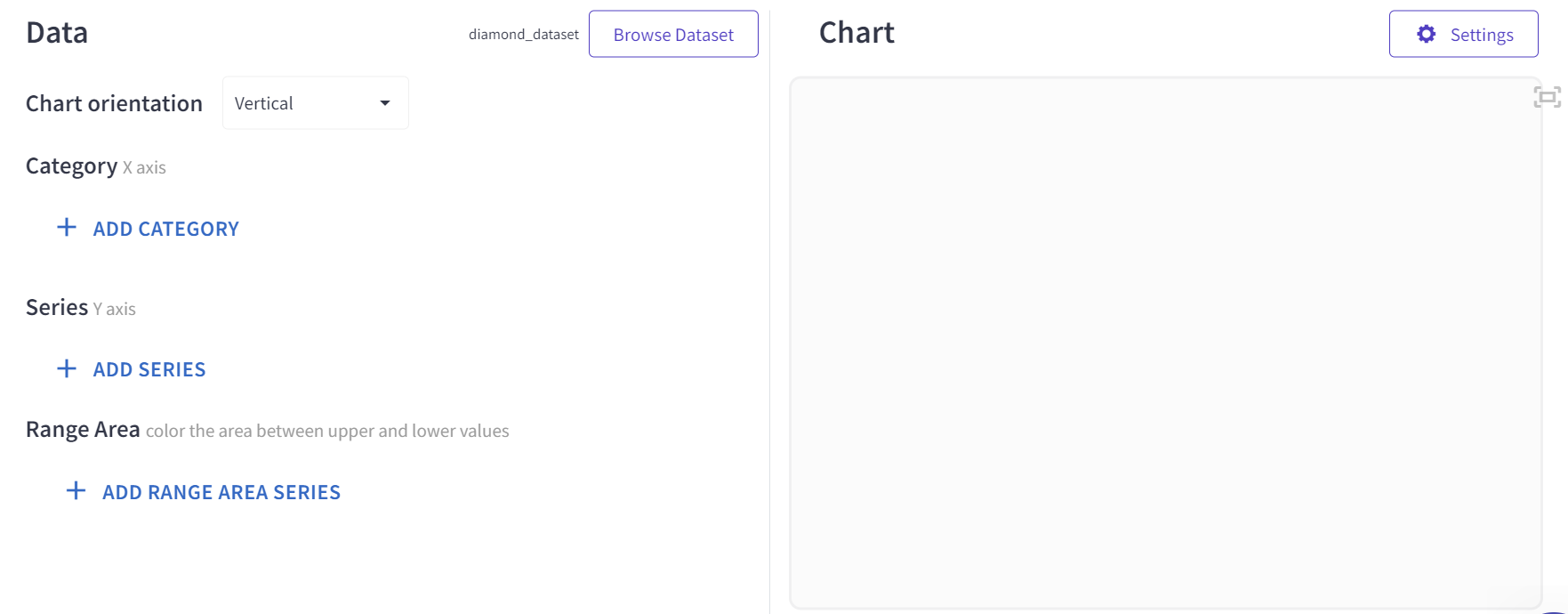Click the plus icon for range area series

(x=76, y=491)
